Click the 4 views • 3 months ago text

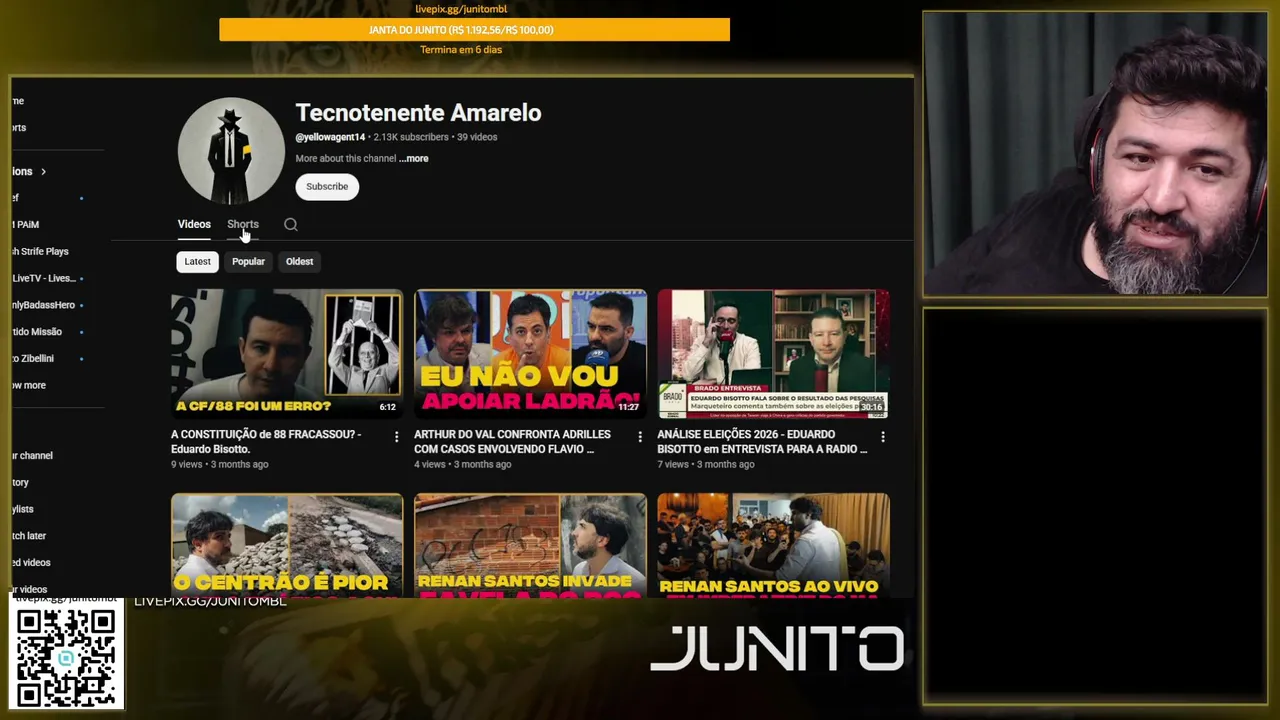463,465
